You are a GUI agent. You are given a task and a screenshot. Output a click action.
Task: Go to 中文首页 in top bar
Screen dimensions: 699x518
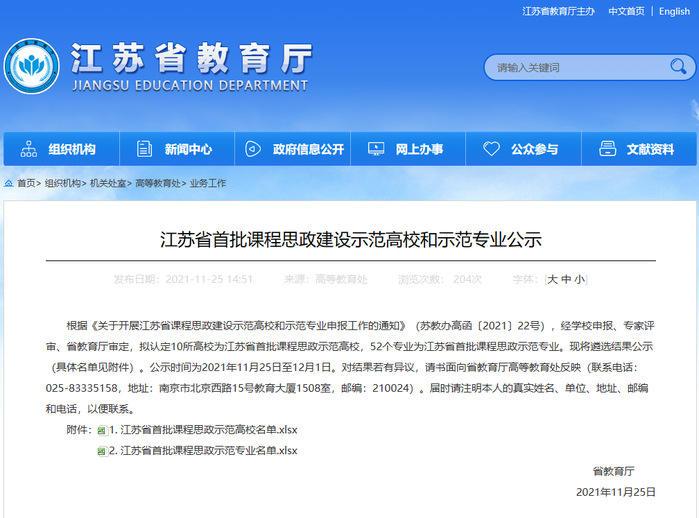(x=625, y=12)
